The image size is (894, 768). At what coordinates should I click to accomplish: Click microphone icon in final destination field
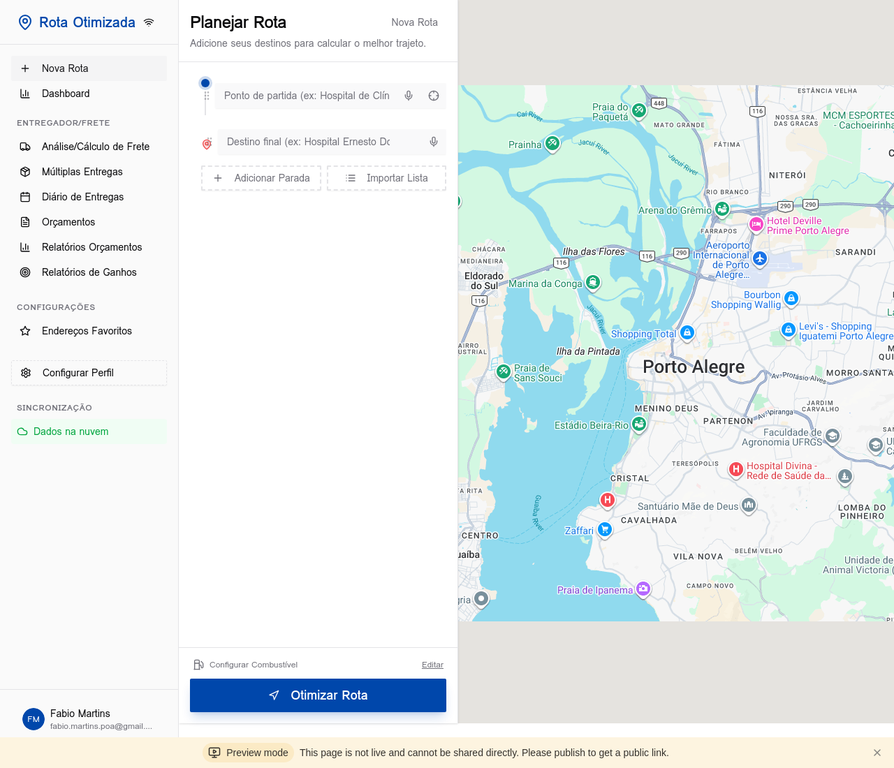(434, 142)
